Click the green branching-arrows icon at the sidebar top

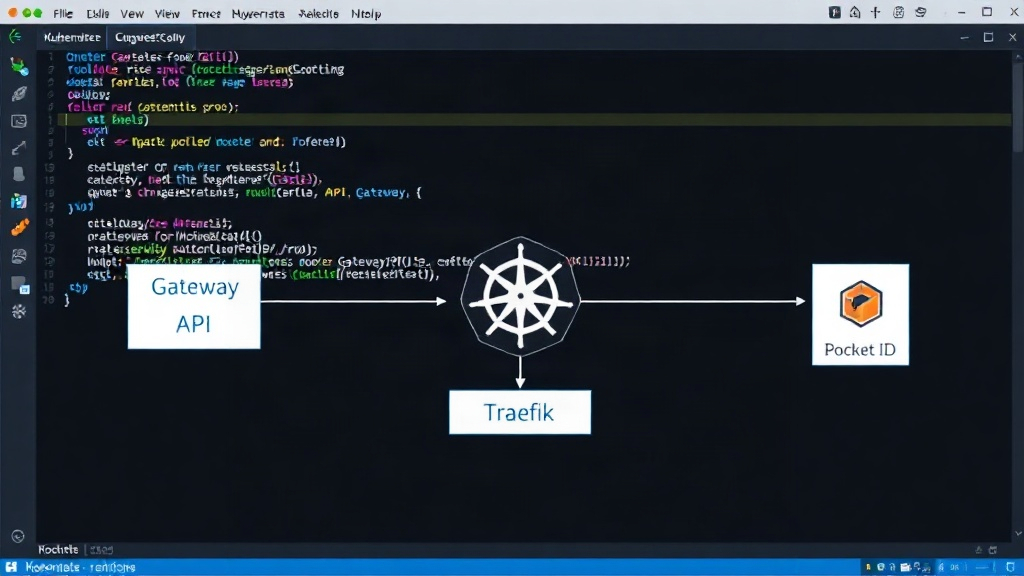tap(15, 37)
